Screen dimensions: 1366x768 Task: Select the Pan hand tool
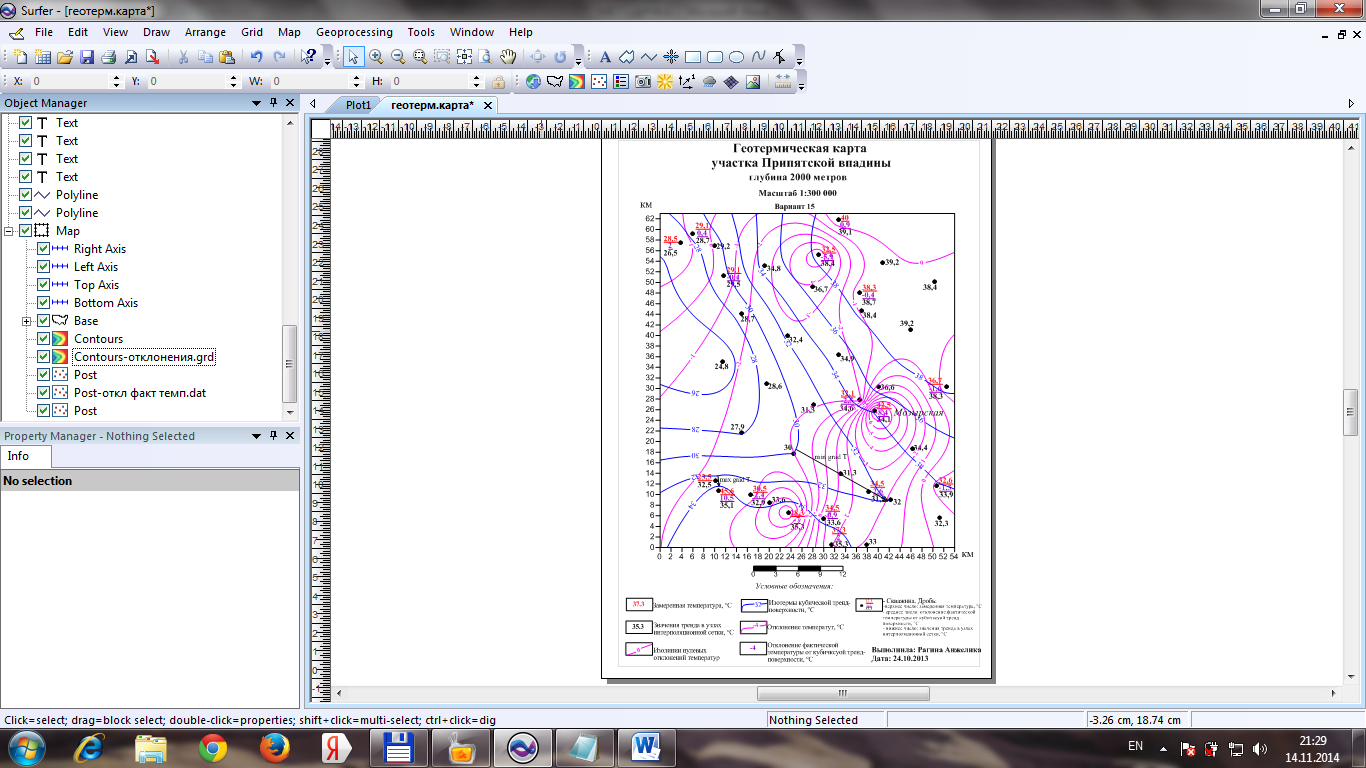pyautogui.click(x=508, y=56)
